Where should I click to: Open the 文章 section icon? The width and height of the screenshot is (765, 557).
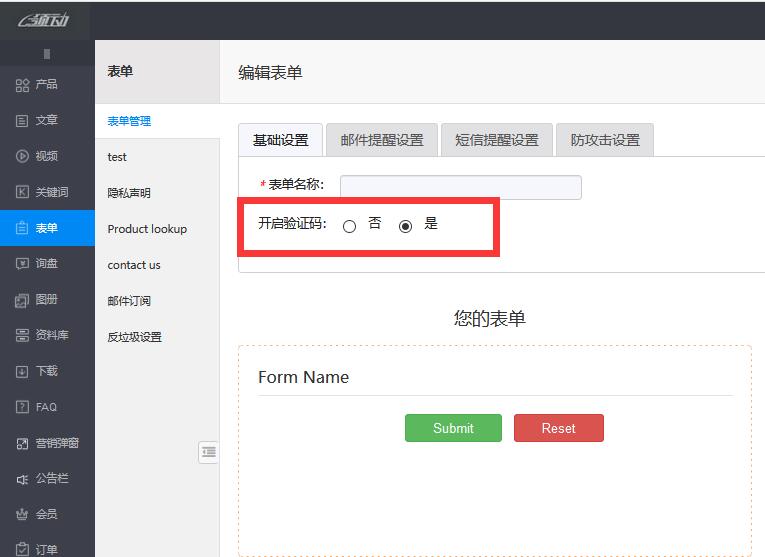(x=22, y=121)
